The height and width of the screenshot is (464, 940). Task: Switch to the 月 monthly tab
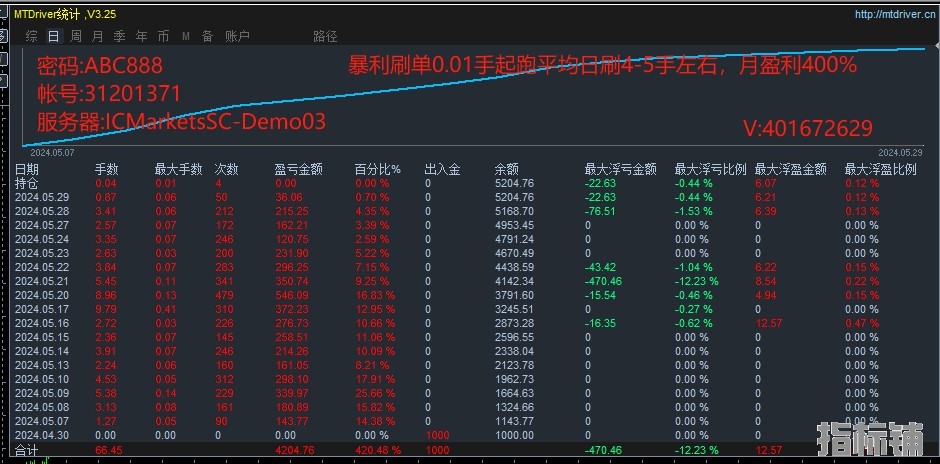97,36
